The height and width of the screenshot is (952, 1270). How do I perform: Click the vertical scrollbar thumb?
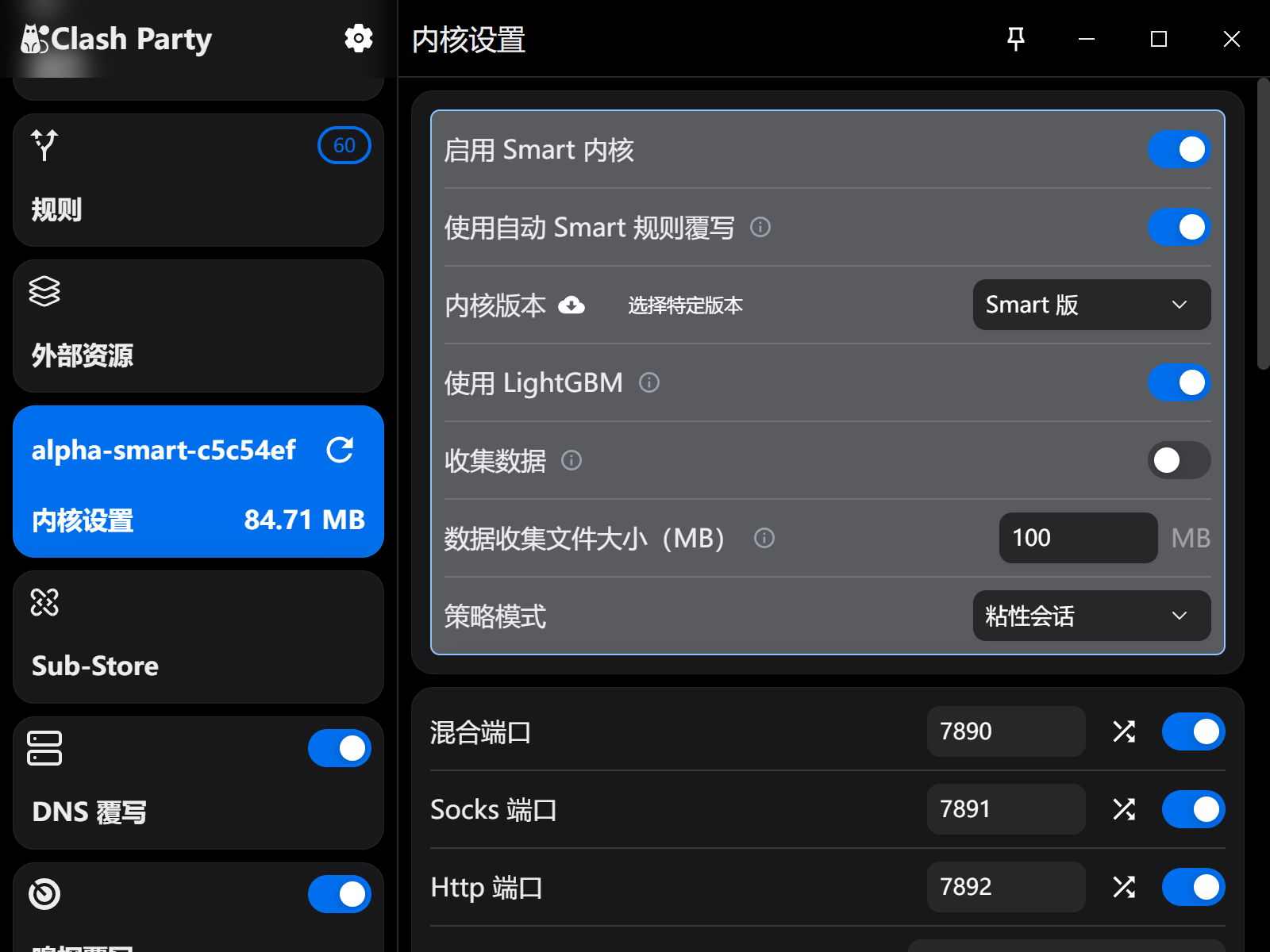click(x=1263, y=224)
